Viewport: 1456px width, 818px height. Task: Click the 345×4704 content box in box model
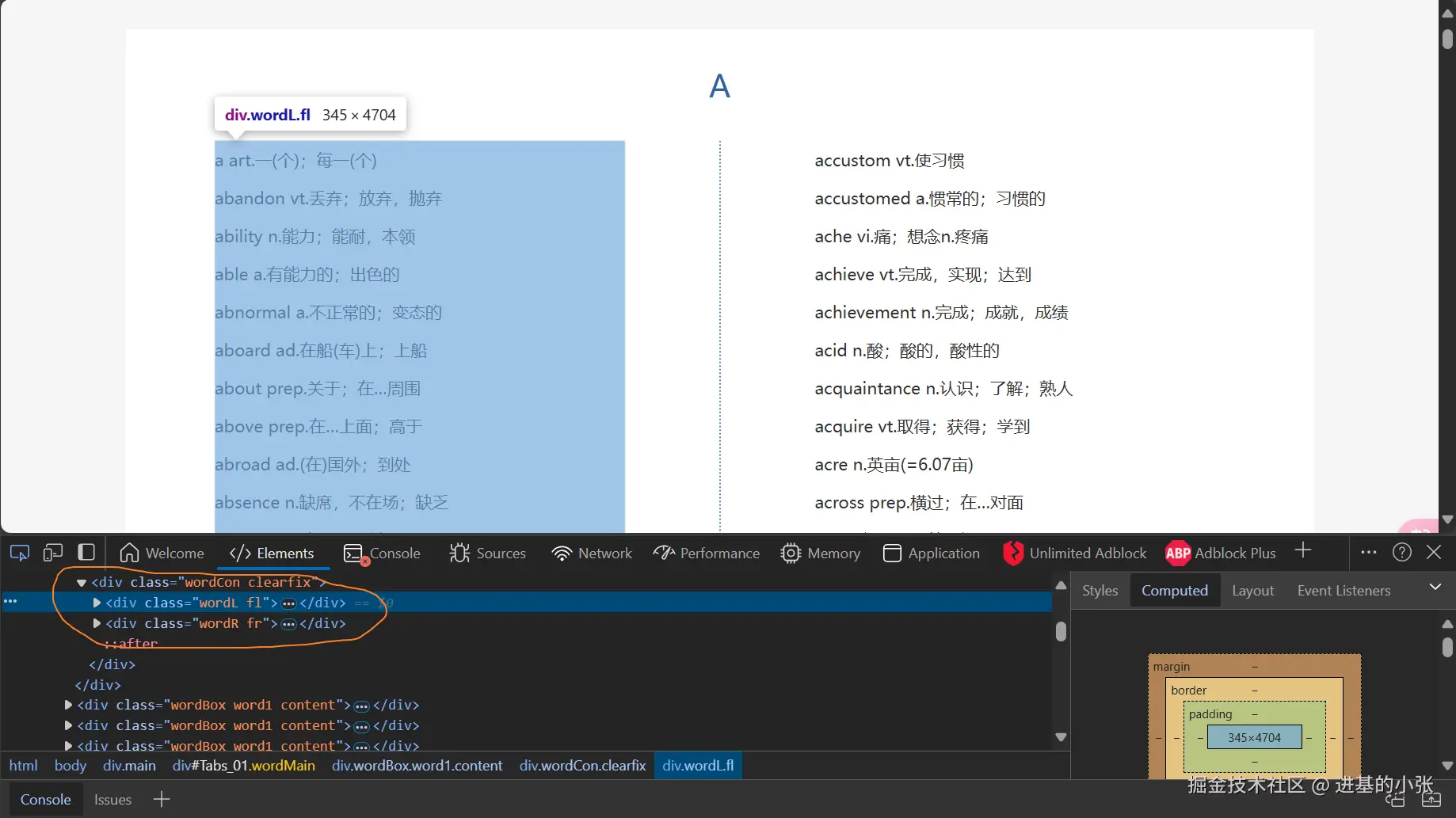[1255, 738]
